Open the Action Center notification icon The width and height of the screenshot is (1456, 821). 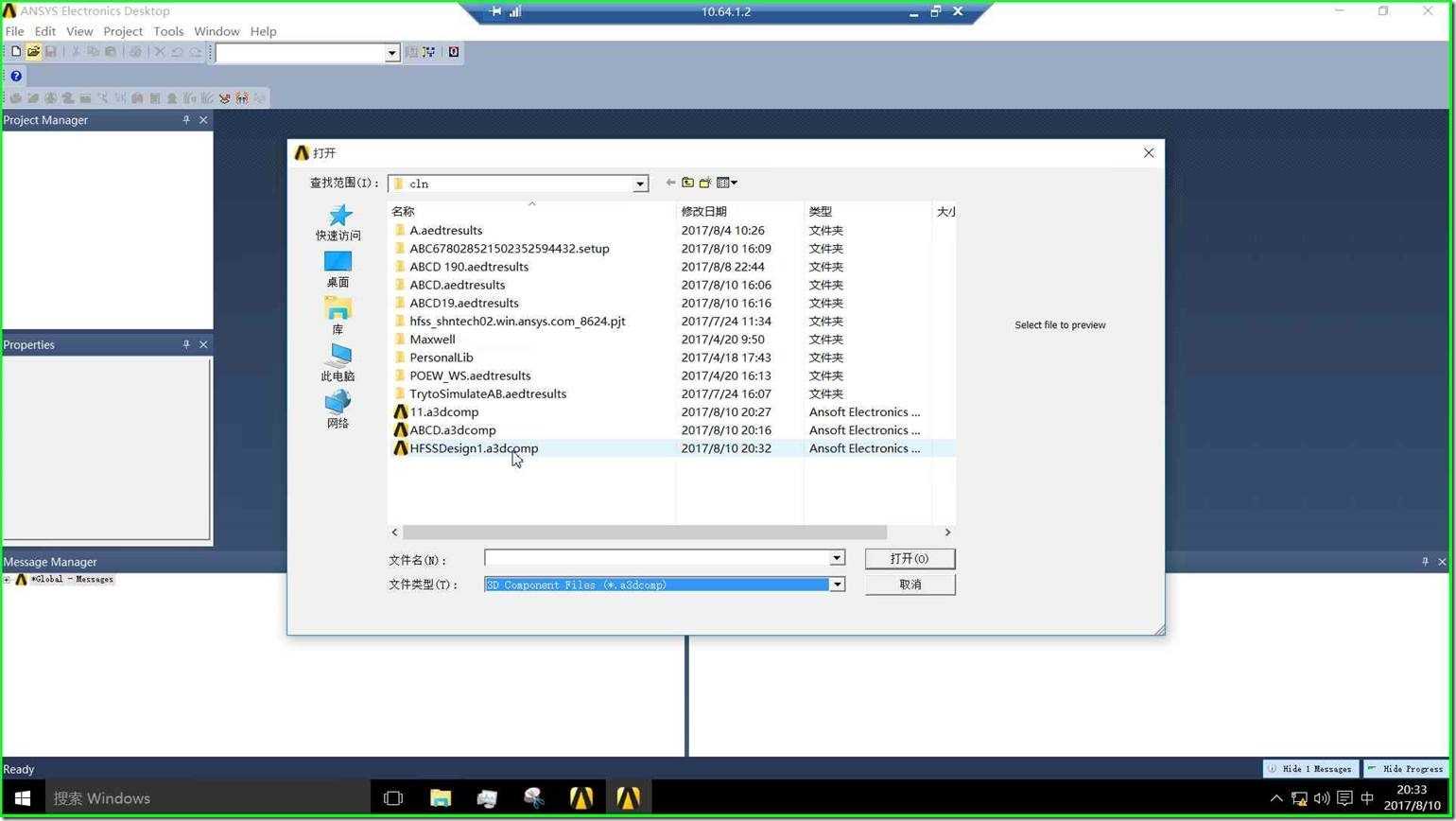[x=1343, y=798]
